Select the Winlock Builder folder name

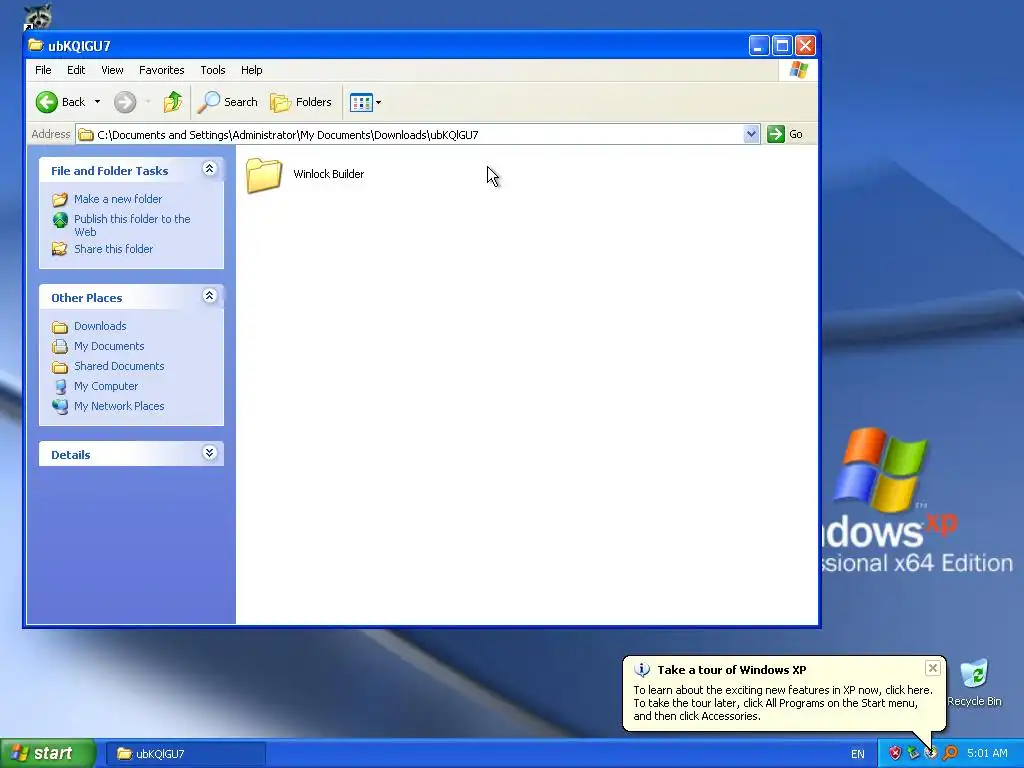click(328, 174)
